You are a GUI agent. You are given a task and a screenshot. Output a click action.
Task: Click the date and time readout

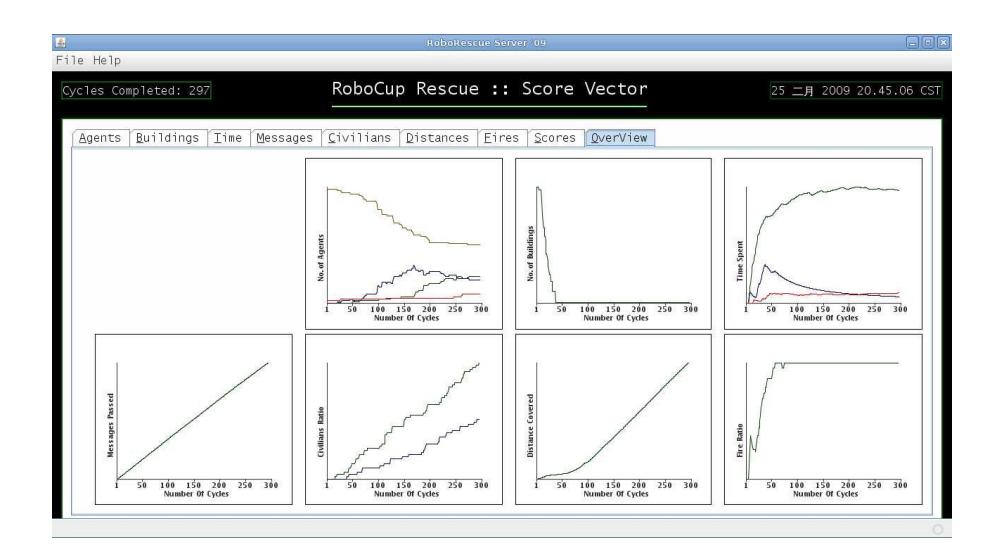856,91
